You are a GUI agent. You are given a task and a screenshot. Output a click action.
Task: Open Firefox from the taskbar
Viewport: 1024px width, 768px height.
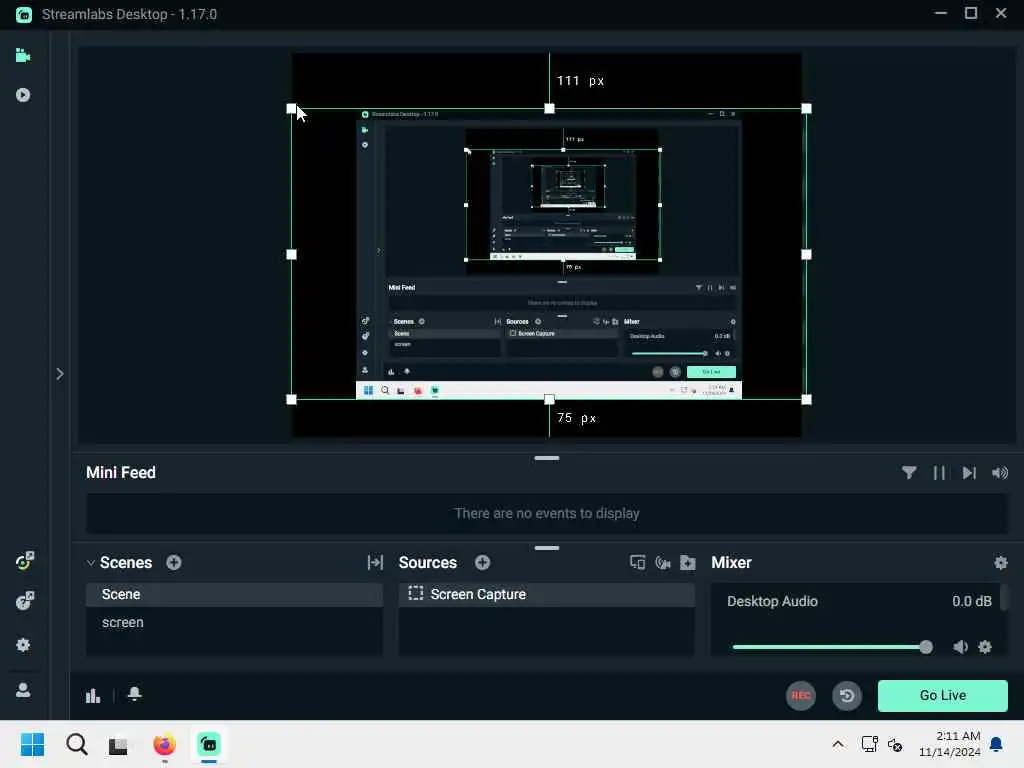(x=165, y=744)
